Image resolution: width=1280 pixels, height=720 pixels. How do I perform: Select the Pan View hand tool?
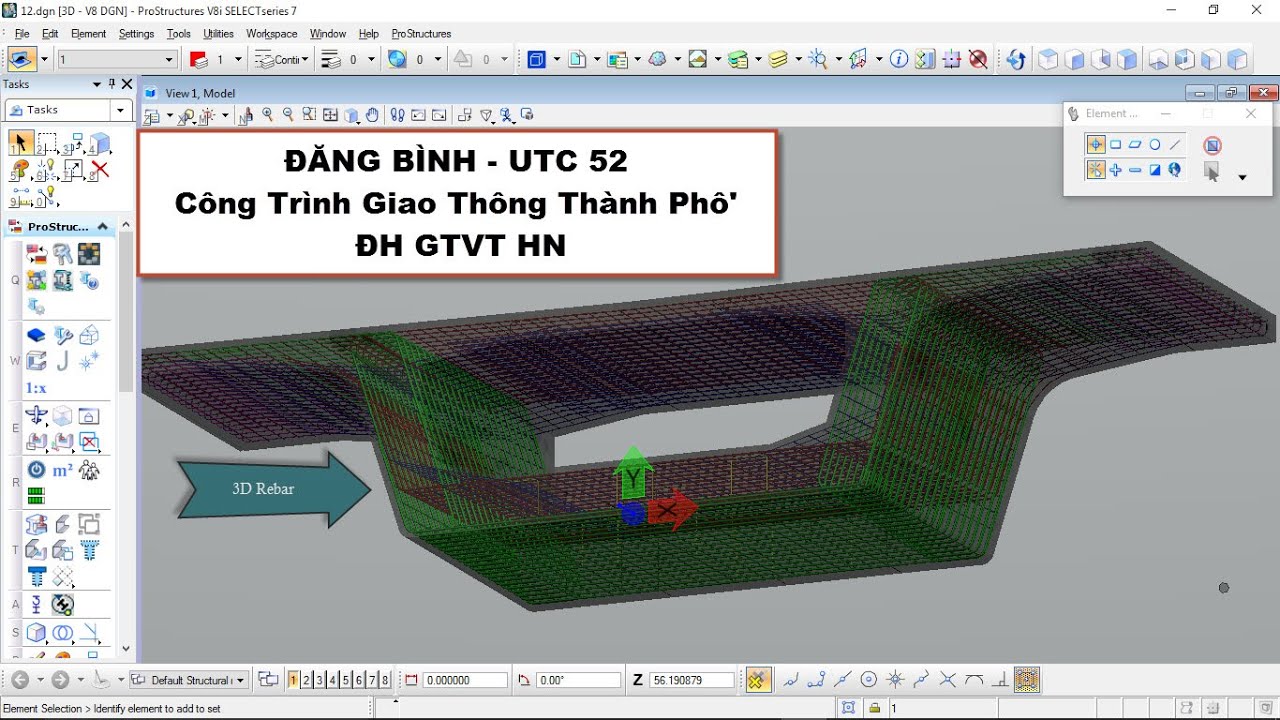pos(373,115)
